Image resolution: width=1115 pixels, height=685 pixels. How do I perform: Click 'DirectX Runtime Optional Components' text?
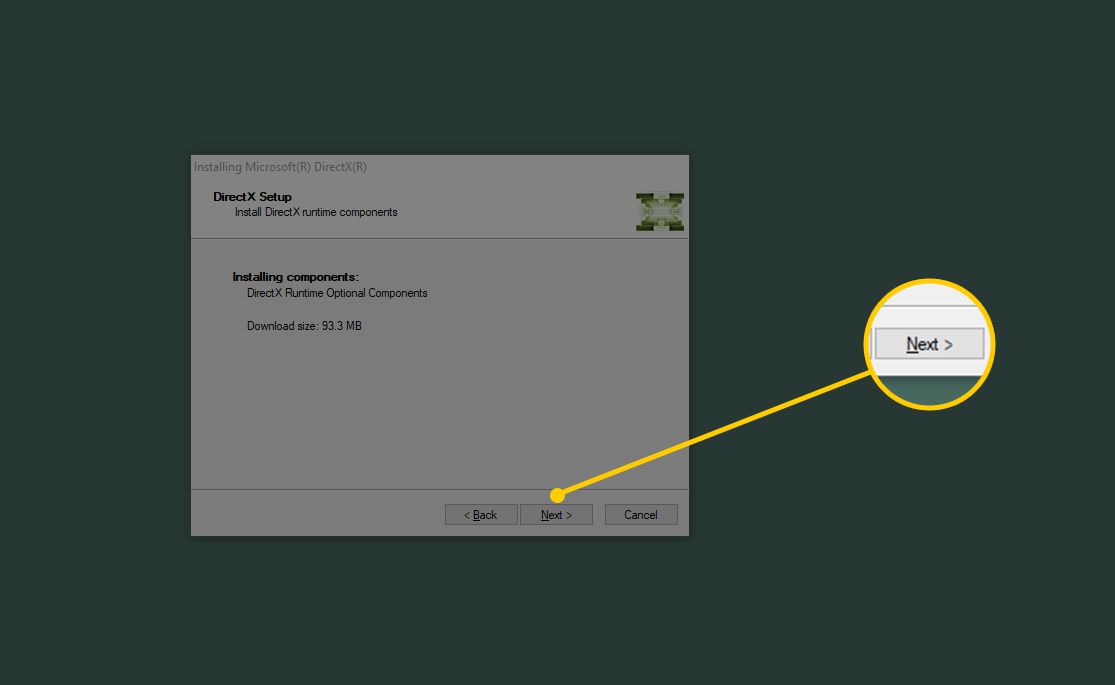(x=337, y=293)
